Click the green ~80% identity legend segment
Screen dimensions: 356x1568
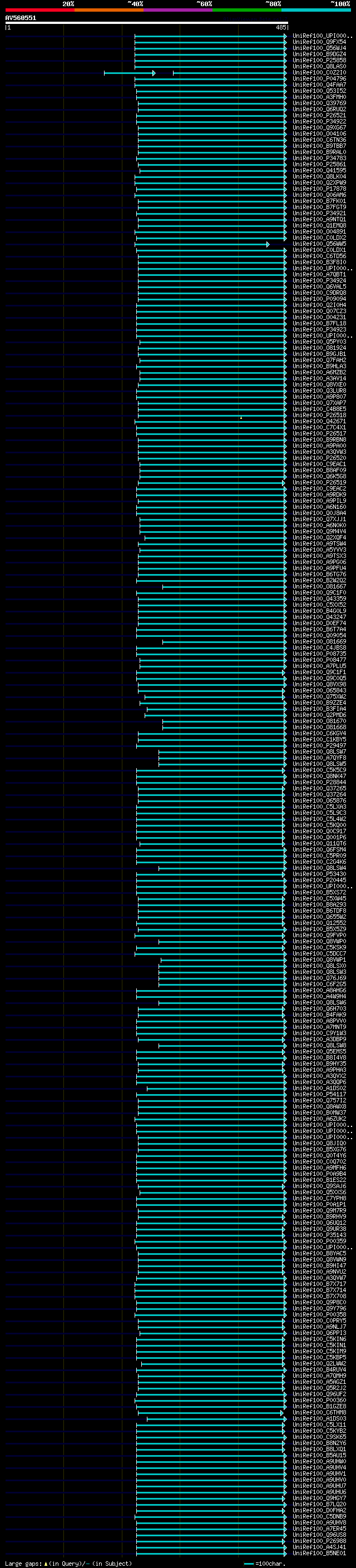[x=247, y=10]
